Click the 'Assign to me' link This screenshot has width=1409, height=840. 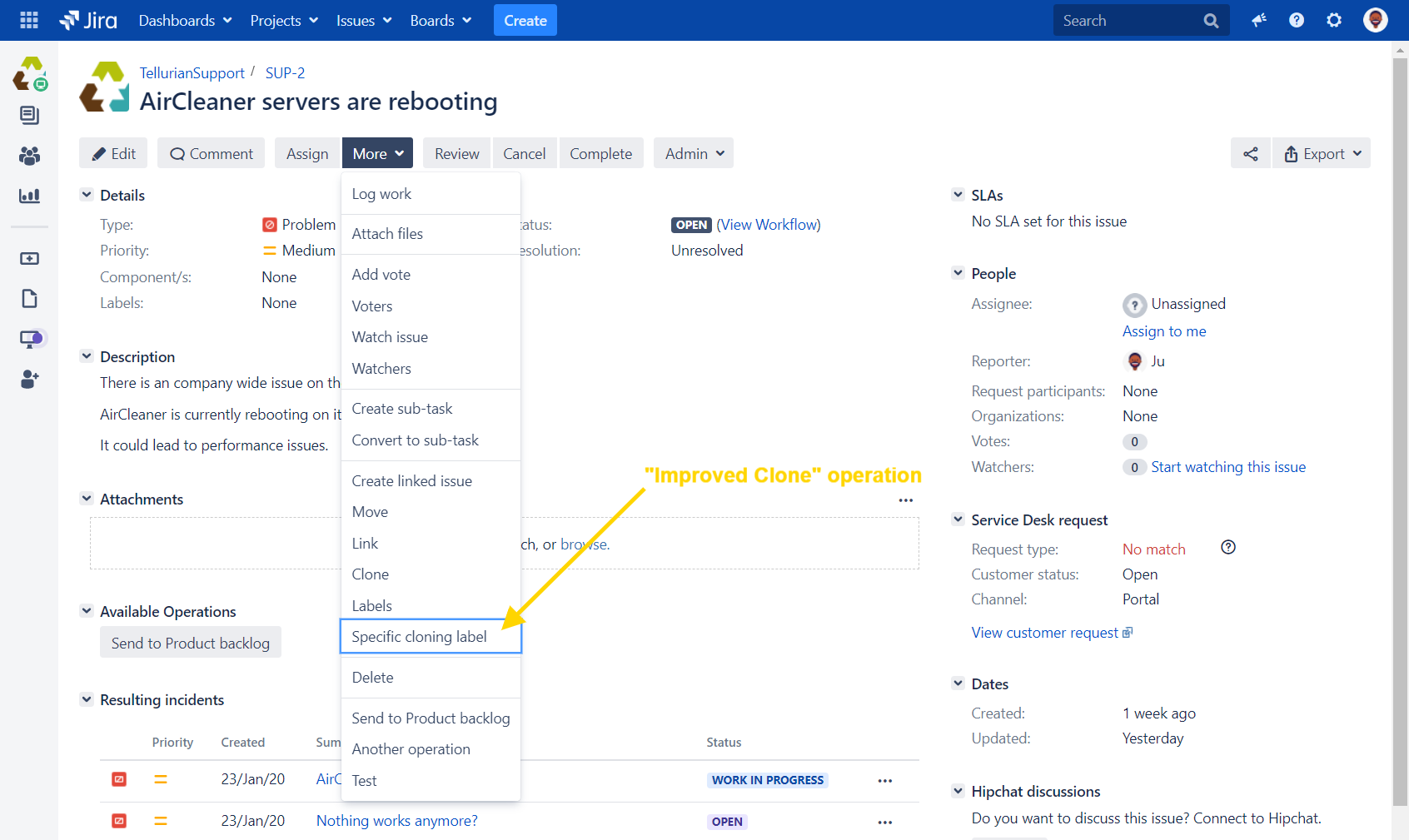pyautogui.click(x=1164, y=331)
